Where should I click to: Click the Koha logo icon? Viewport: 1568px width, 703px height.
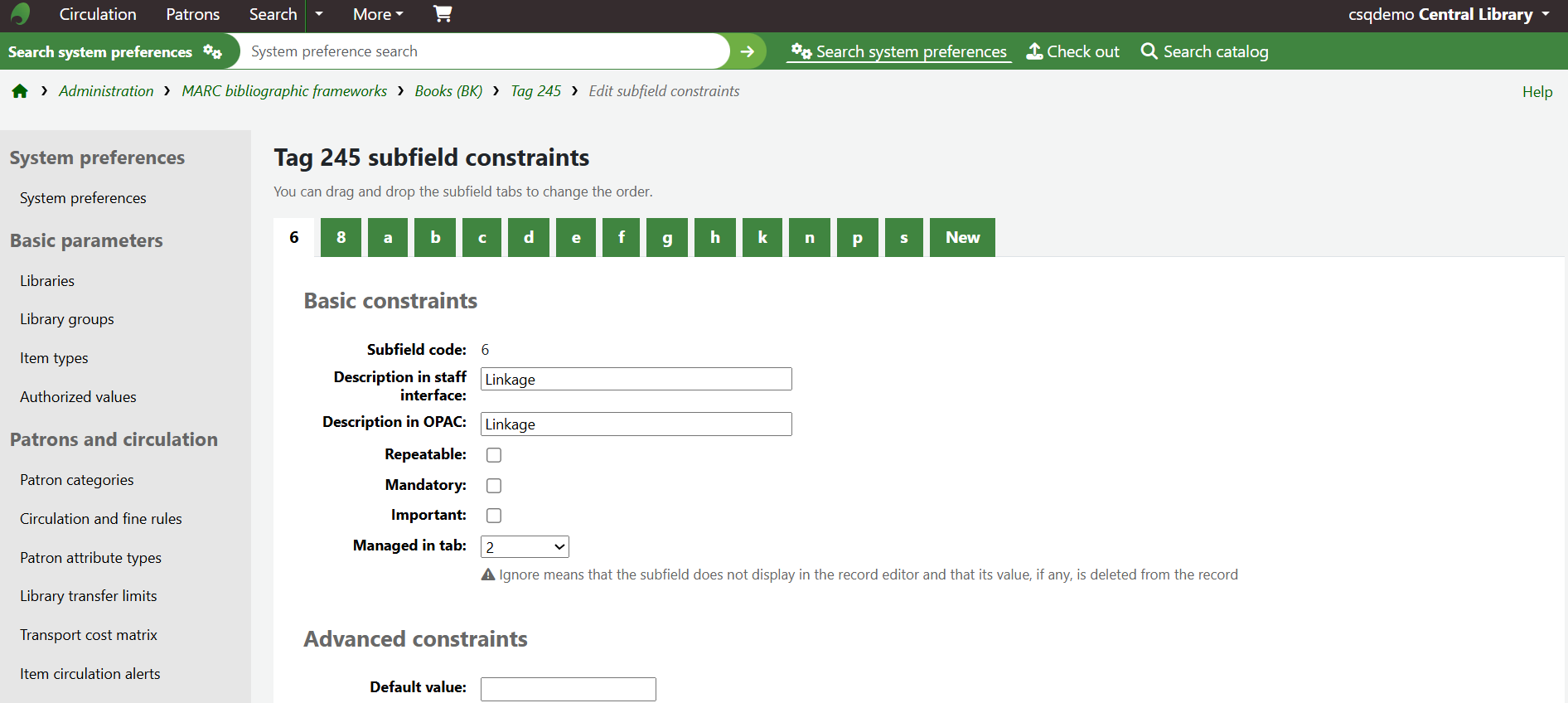(x=21, y=14)
